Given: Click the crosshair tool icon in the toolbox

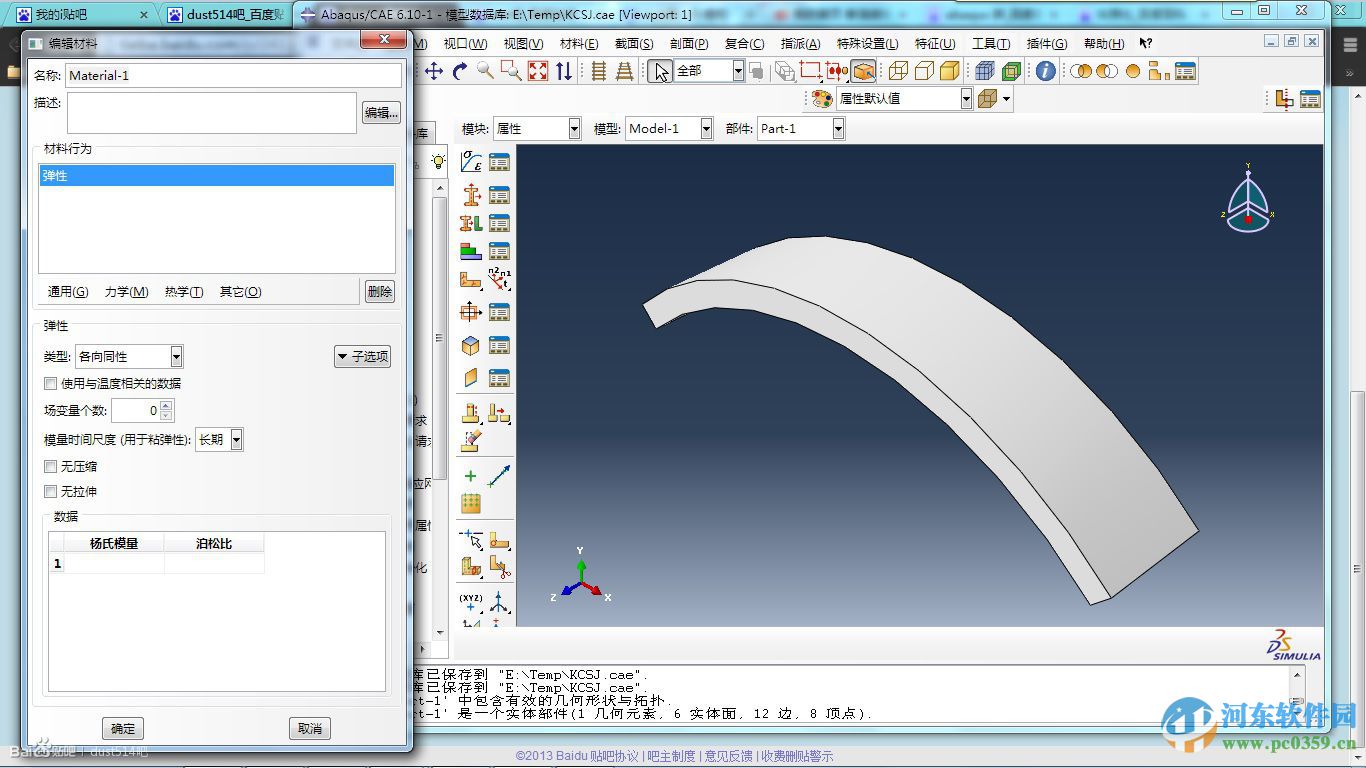Looking at the screenshot, I should click(x=471, y=313).
